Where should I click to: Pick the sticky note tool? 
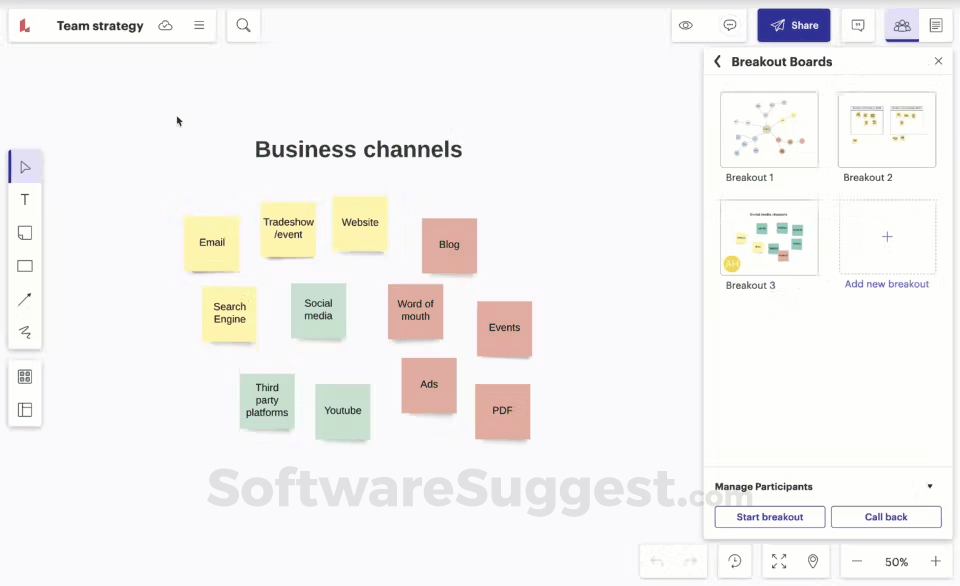(x=25, y=232)
